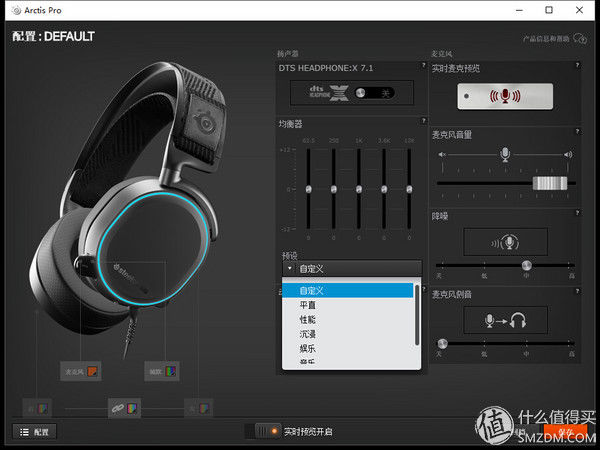
Task: Open help for DTS Headphone:X panel
Action: [x=424, y=65]
